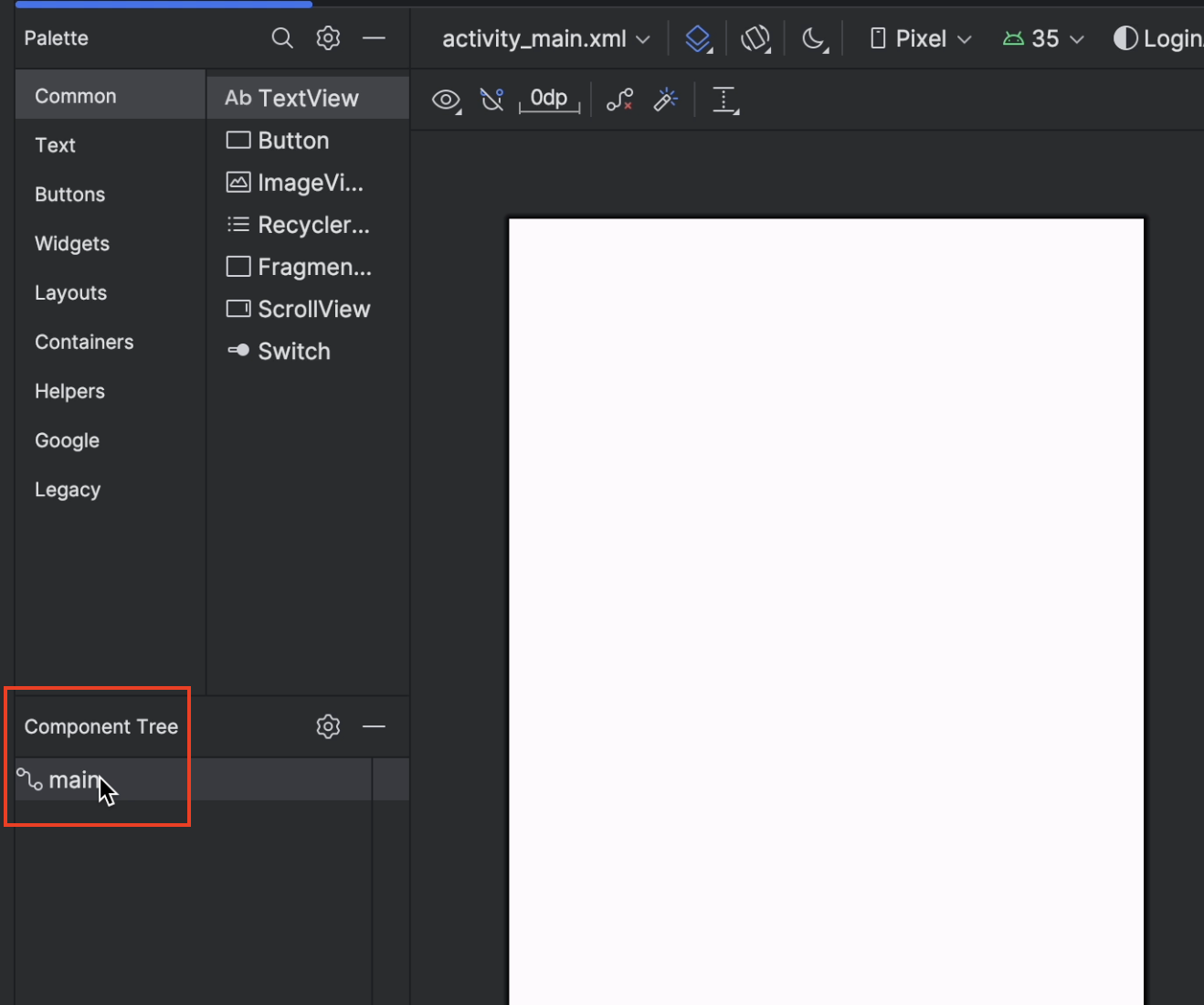Minimize the Palette panel
The height and width of the screenshot is (1005, 1204).
tap(374, 38)
